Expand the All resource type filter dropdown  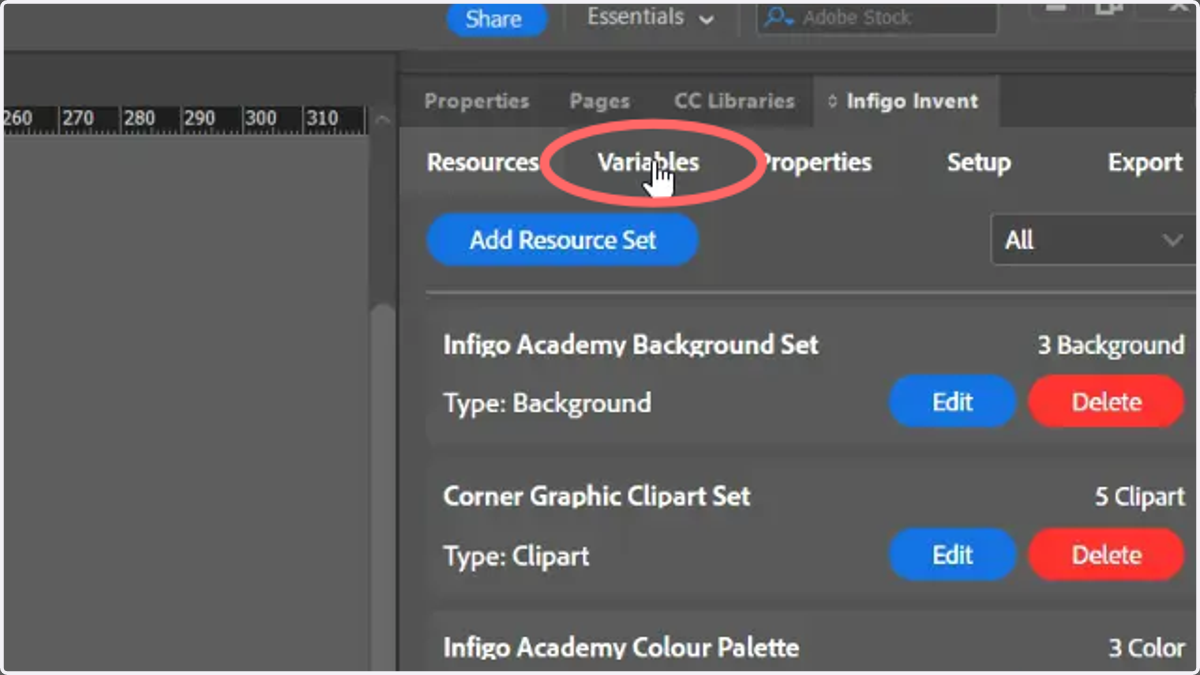pyautogui.click(x=1093, y=240)
